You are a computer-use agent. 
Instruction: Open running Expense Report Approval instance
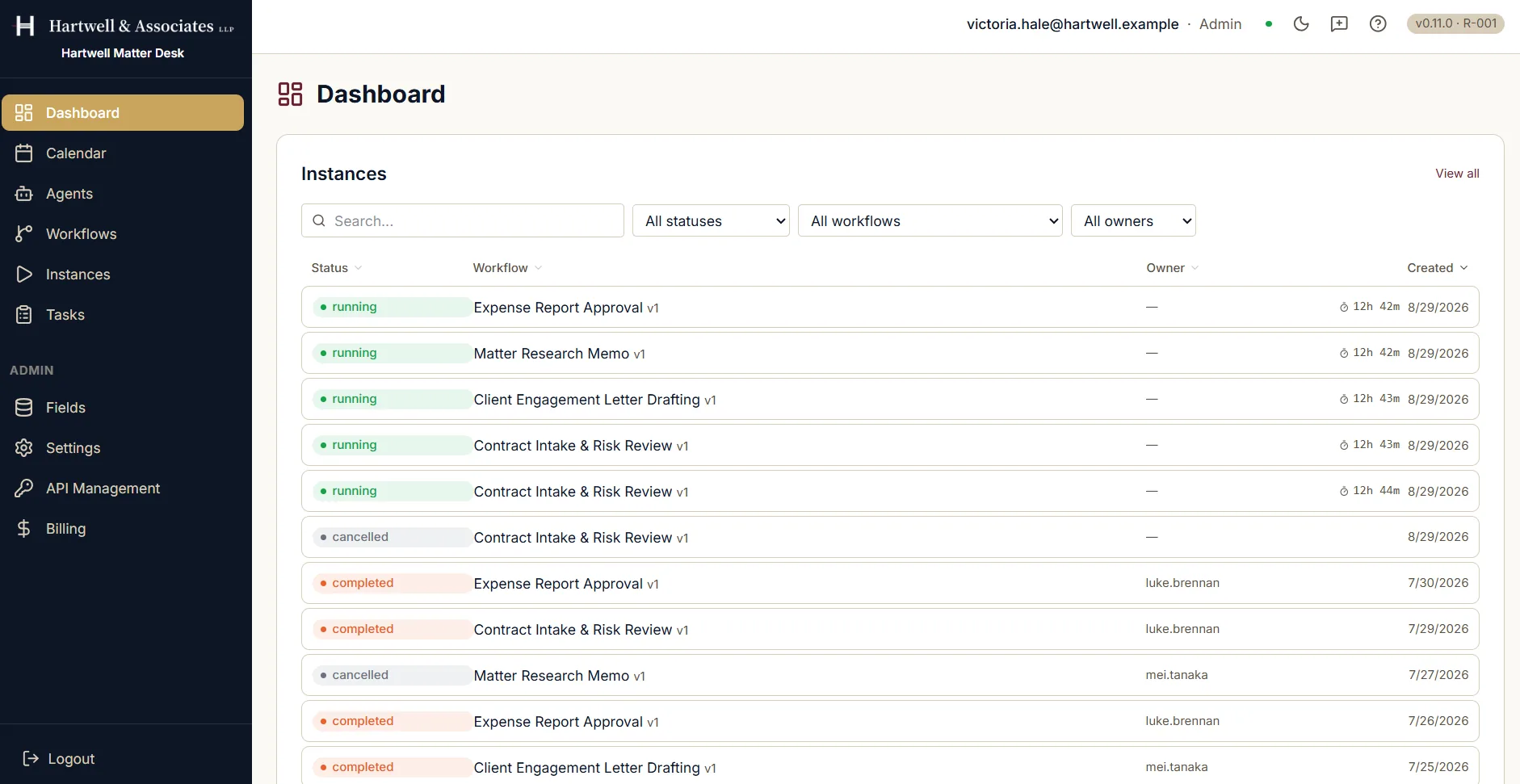coord(890,307)
